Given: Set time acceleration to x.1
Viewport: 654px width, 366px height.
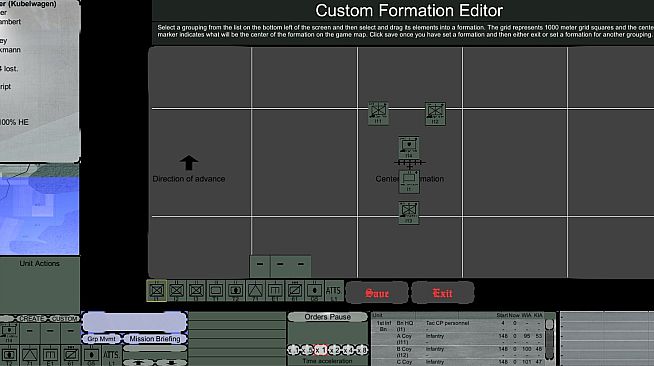Looking at the screenshot, I should 294,350.
